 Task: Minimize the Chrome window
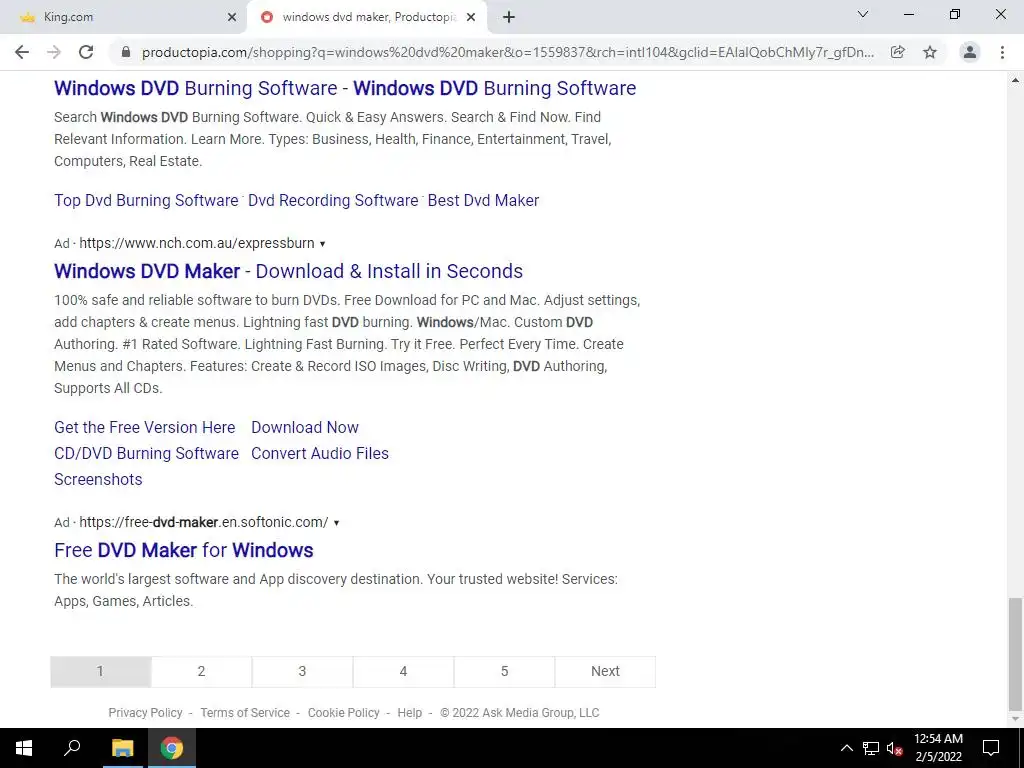[909, 14]
